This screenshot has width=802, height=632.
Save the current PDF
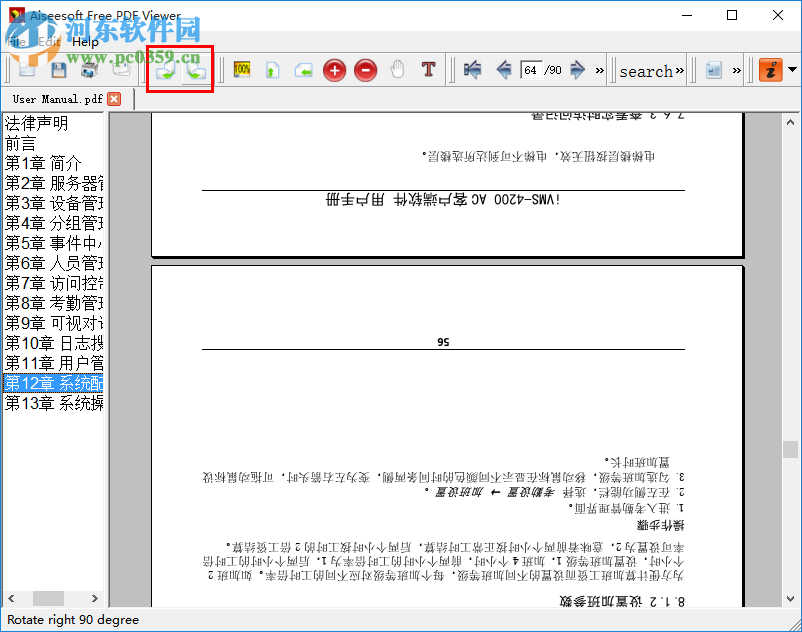[x=57, y=70]
